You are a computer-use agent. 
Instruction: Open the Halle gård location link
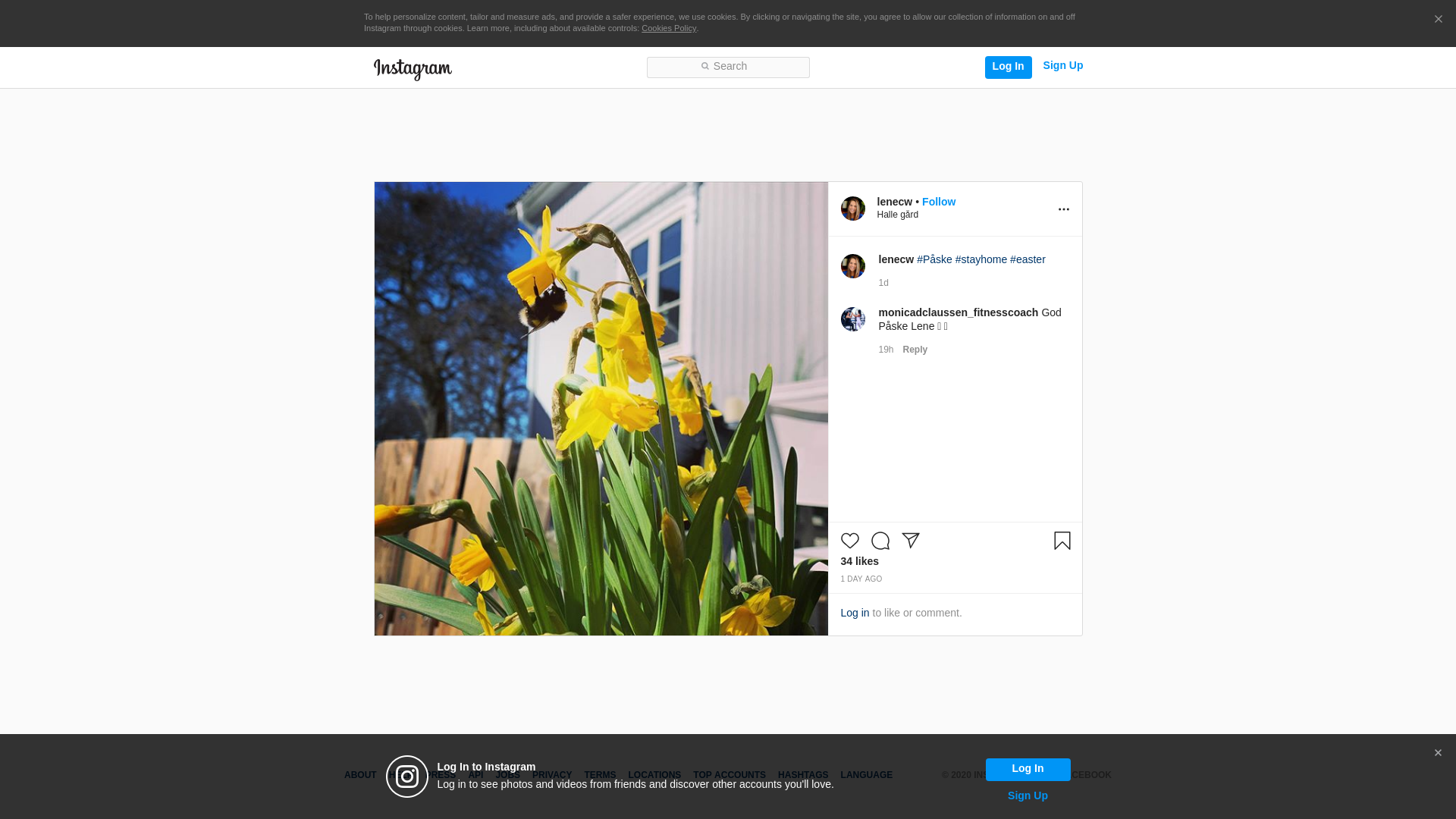click(897, 215)
